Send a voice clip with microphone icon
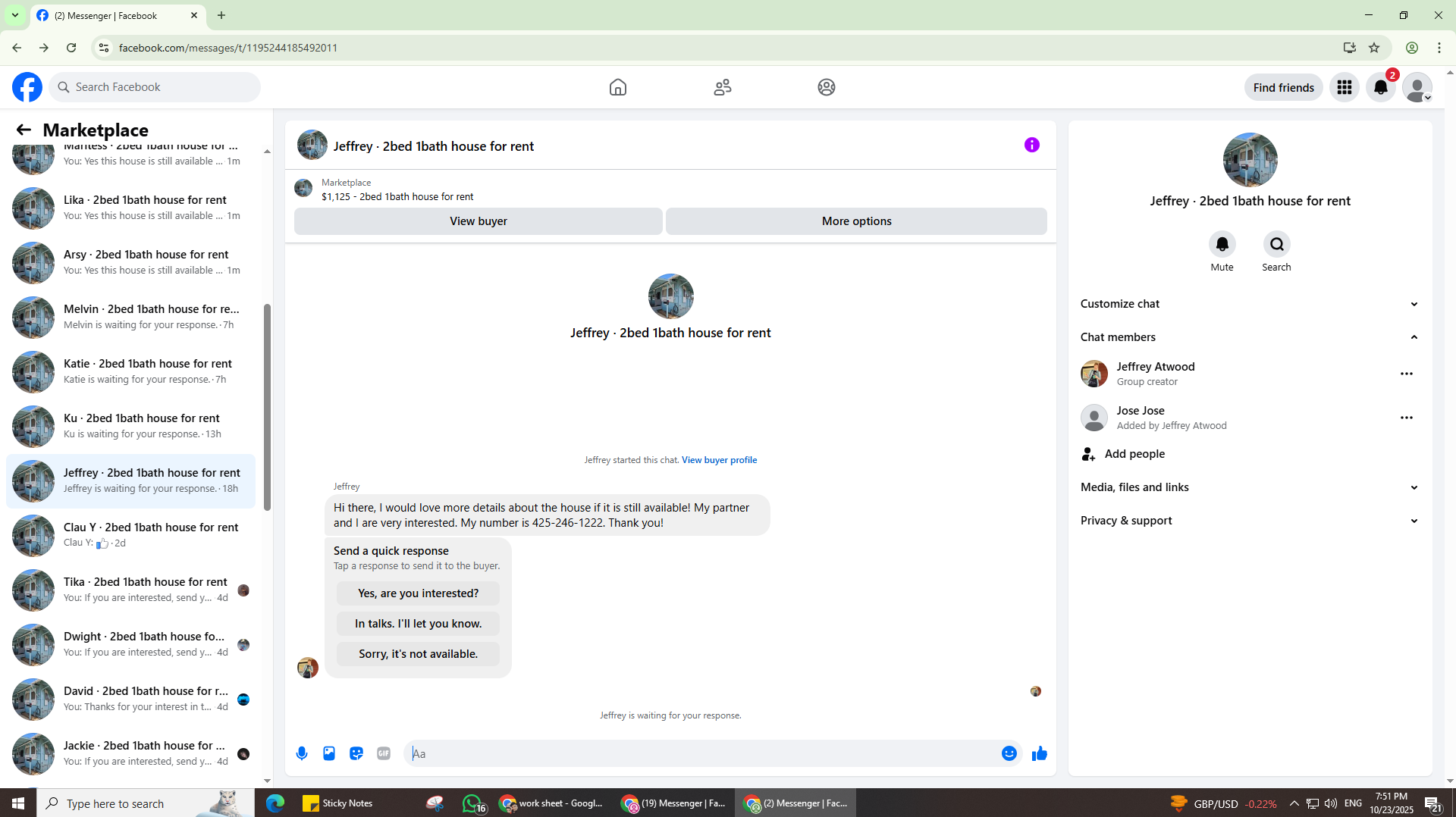The width and height of the screenshot is (1456, 817). pyautogui.click(x=302, y=753)
